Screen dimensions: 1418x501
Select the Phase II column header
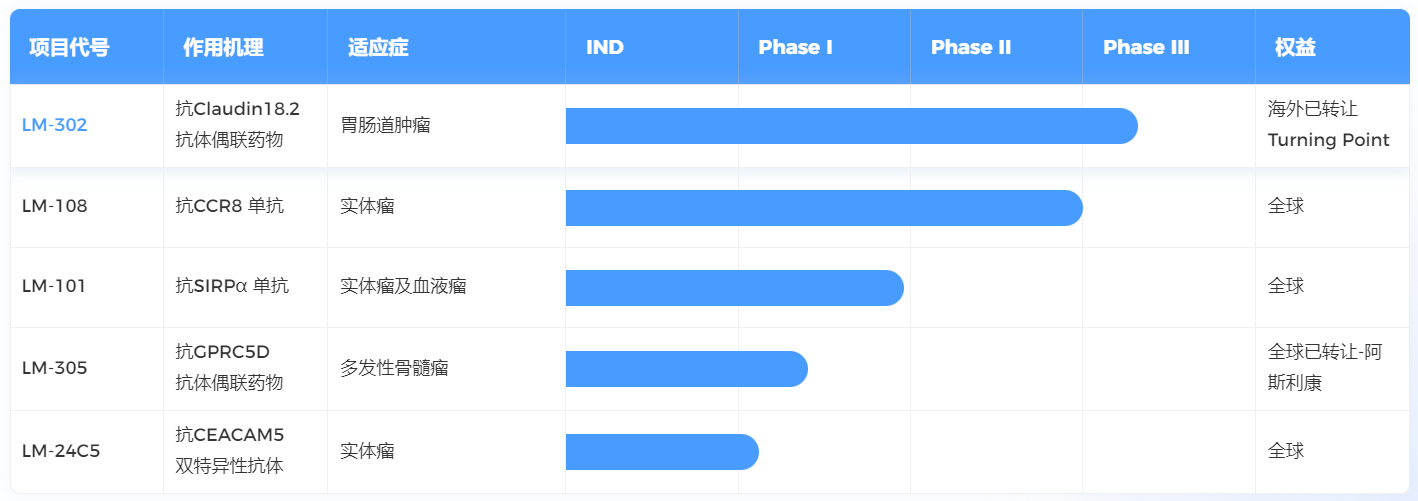click(970, 48)
